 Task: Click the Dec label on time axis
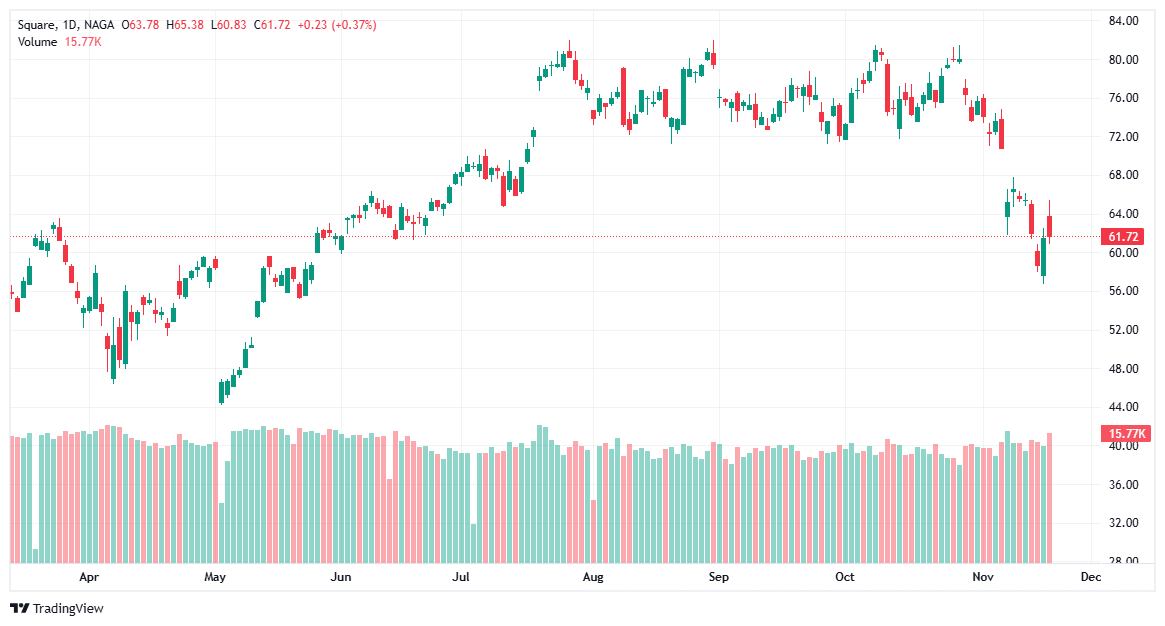pyautogui.click(x=1090, y=577)
